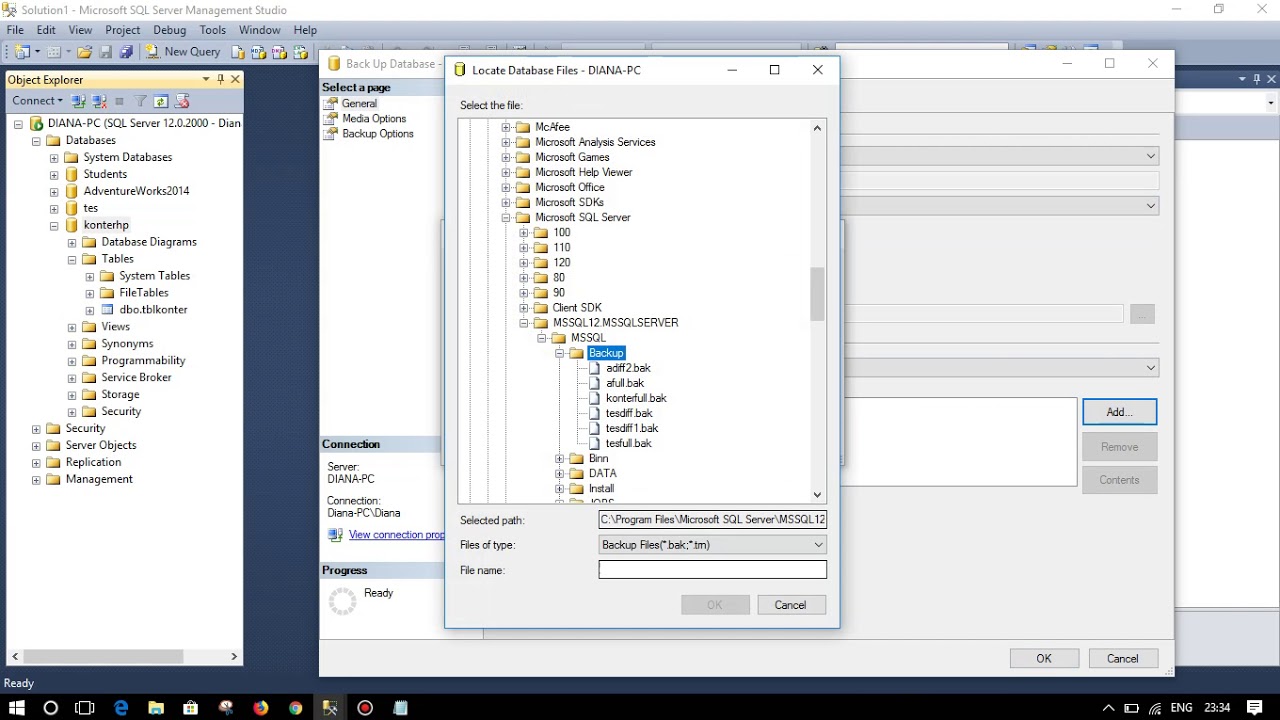The image size is (1280, 720).
Task: Click scroll down arrow in file tree
Action: click(x=817, y=495)
